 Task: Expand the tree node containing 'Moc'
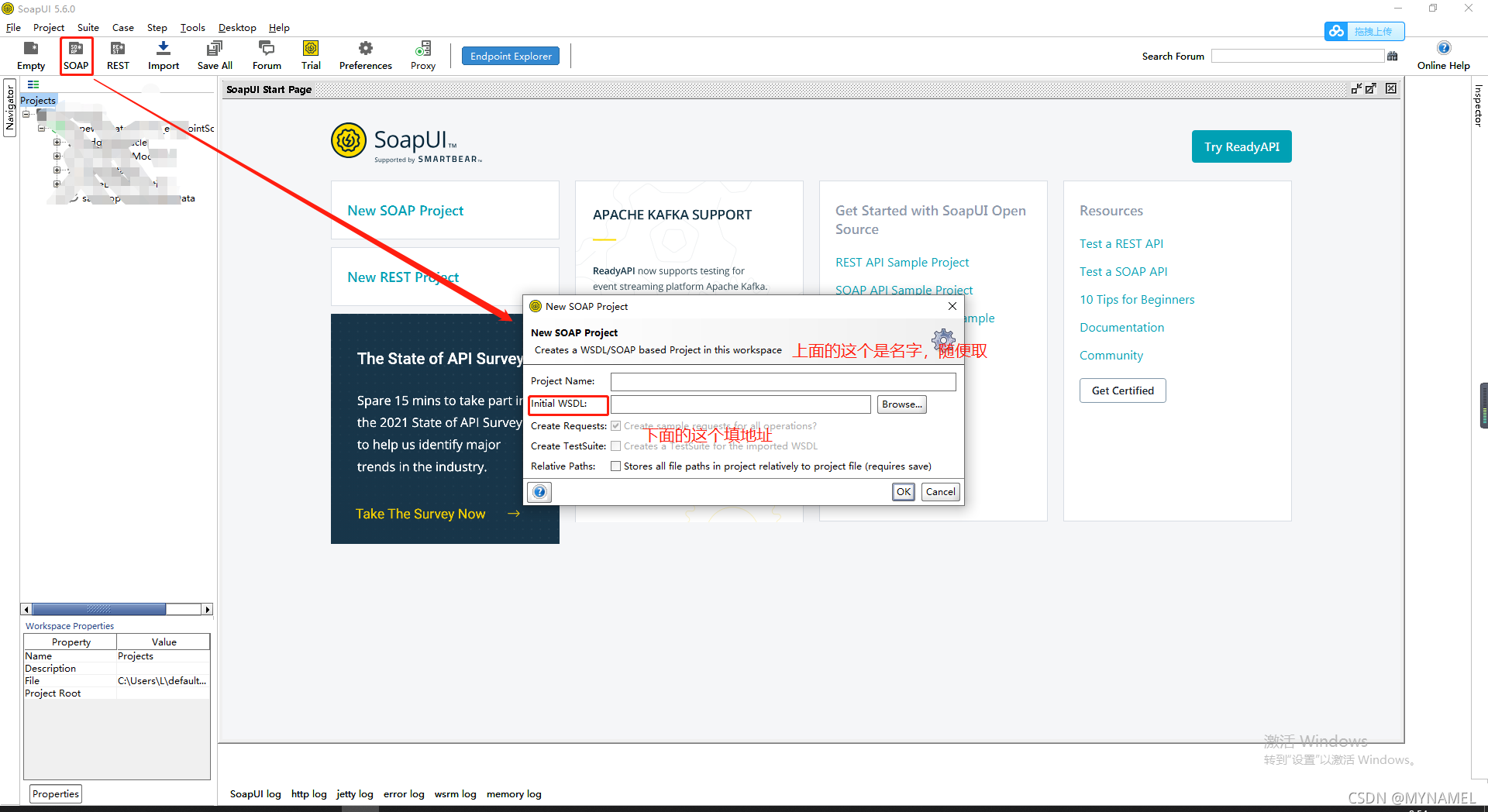[x=57, y=157]
